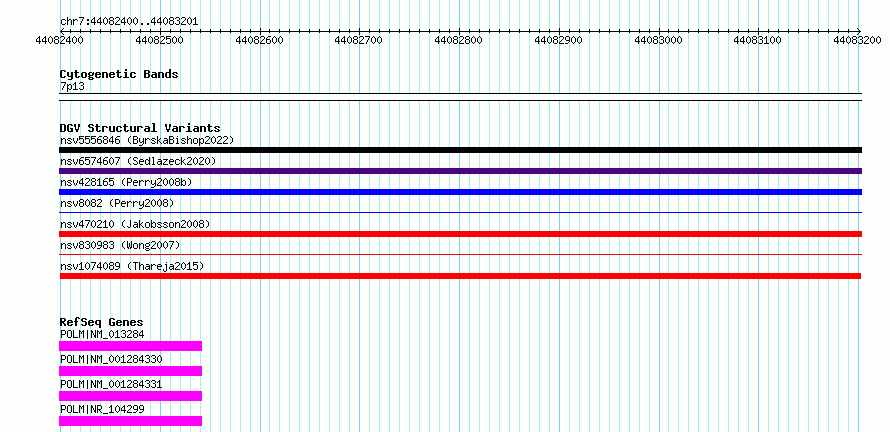This screenshot has height=432, width=890.
Task: Select the 44082900 ruler tick label
Action: pos(559,40)
